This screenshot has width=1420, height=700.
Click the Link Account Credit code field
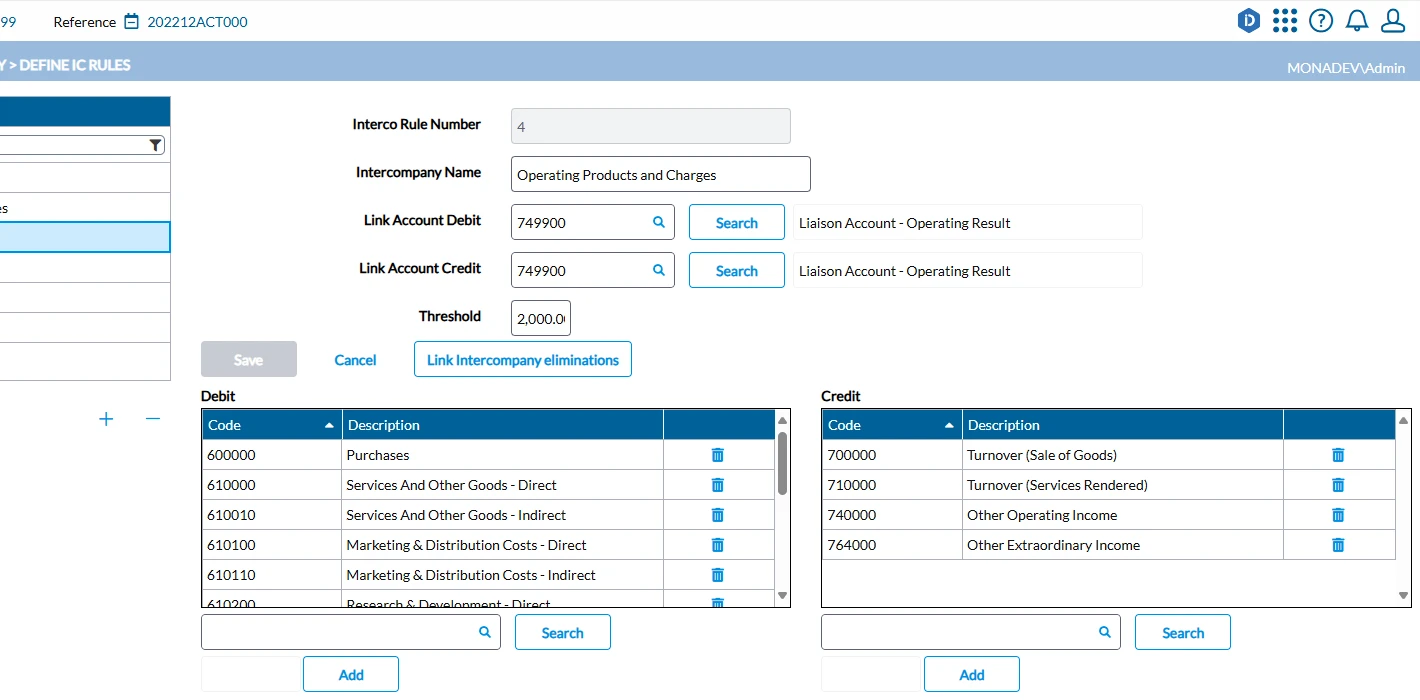593,270
